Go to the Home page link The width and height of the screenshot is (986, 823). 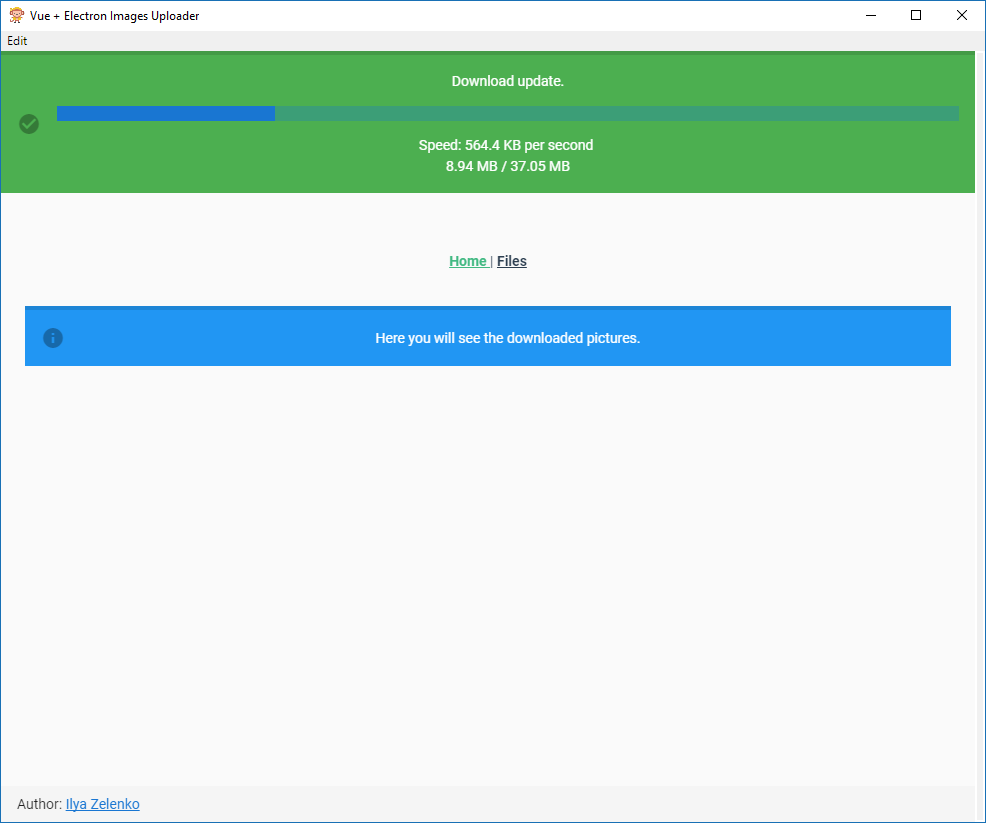pos(468,261)
